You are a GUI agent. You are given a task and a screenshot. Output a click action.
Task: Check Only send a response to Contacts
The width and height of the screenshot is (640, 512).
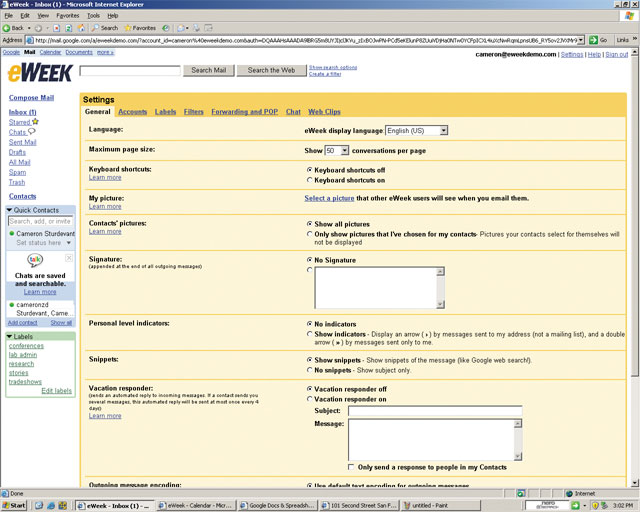(351, 467)
